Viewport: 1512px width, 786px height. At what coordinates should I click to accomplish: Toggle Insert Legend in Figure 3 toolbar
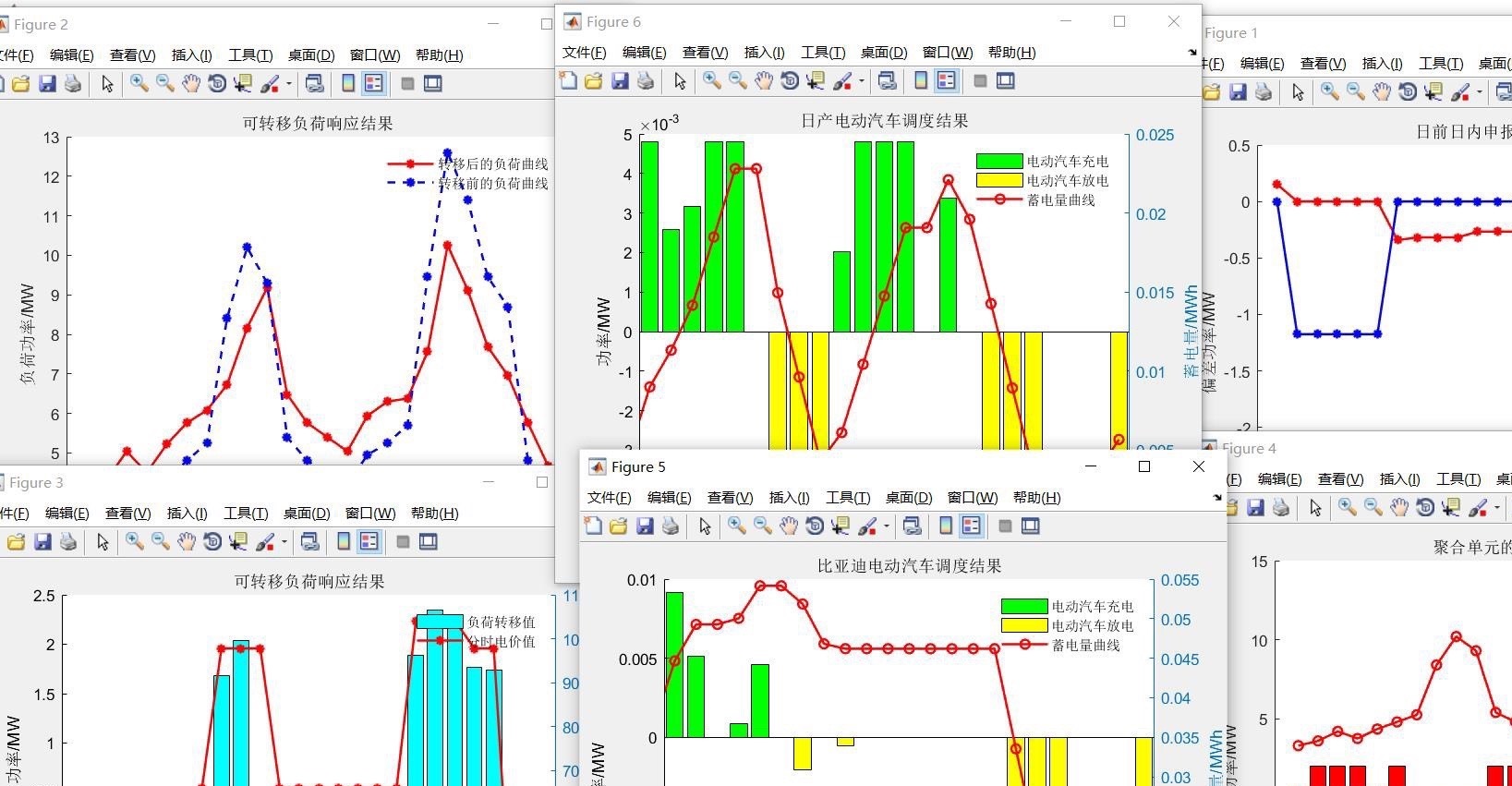[x=369, y=542]
